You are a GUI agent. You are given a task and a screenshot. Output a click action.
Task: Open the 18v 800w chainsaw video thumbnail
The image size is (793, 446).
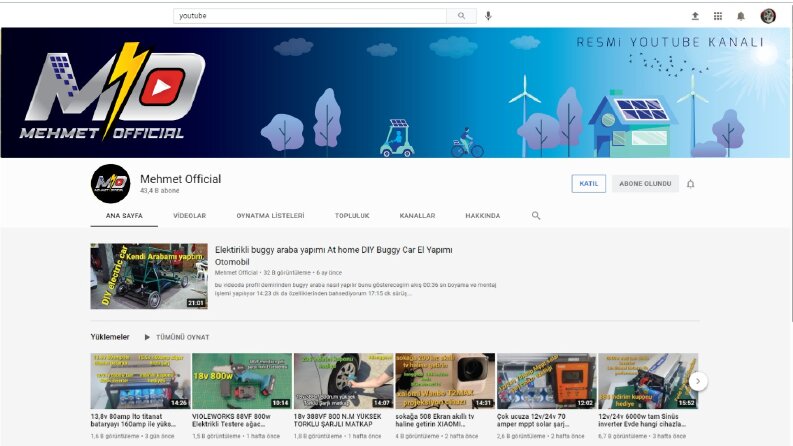pyautogui.click(x=242, y=381)
